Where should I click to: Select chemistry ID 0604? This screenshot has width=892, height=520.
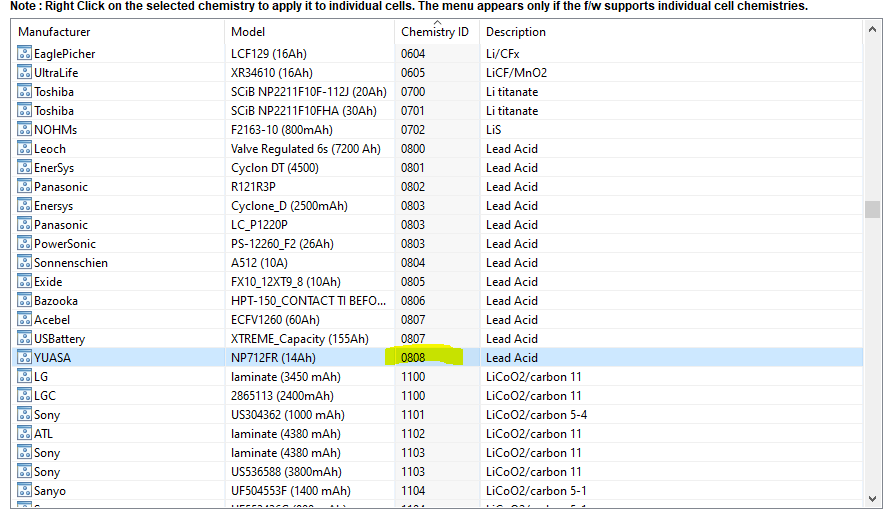pyautogui.click(x=413, y=54)
